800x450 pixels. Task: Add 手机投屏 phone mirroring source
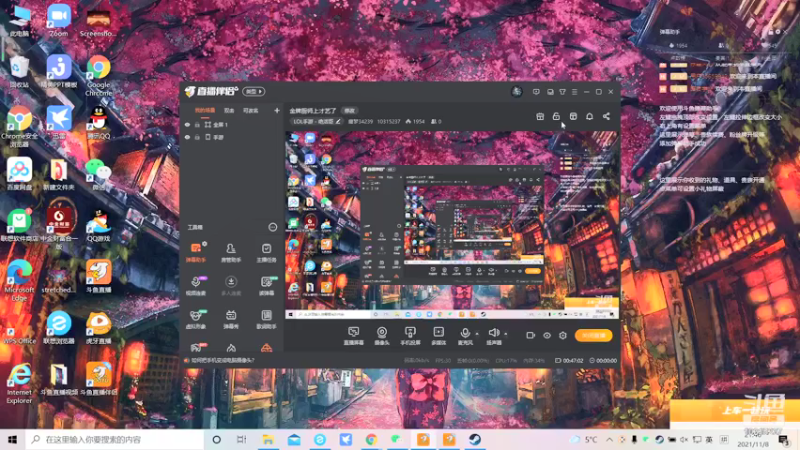410,336
